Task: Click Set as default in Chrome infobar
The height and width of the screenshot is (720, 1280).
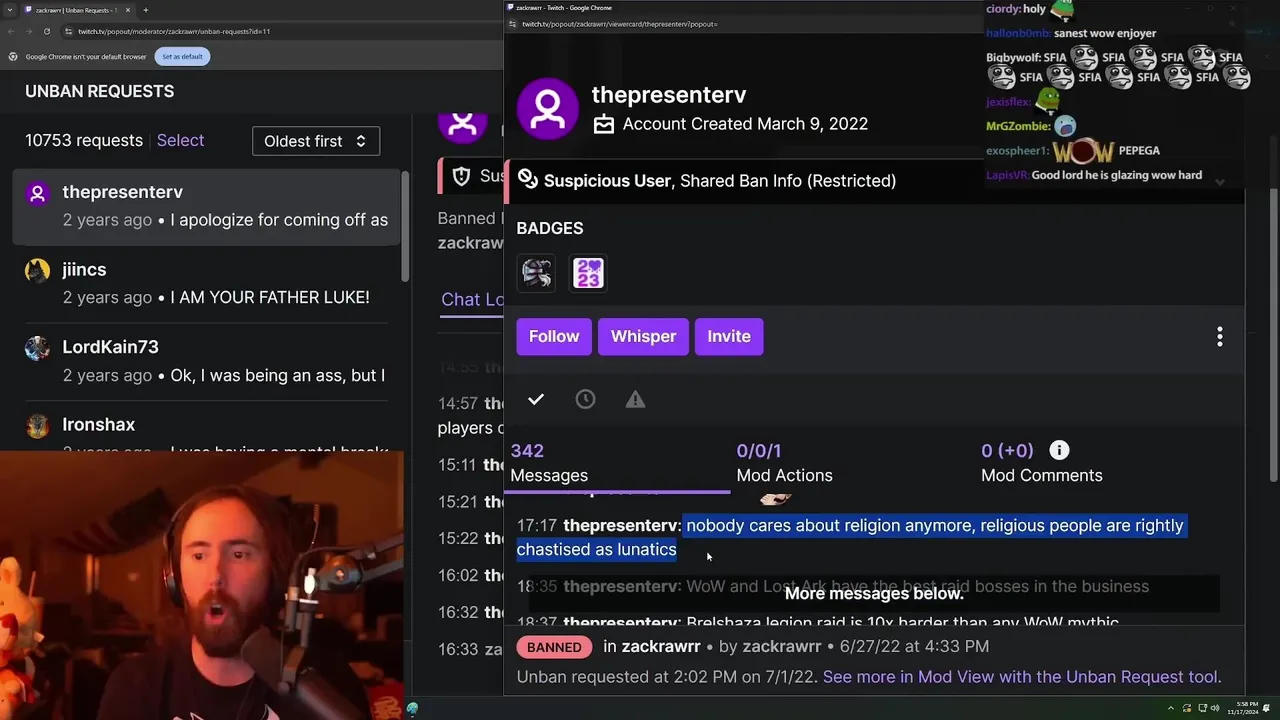Action: point(182,57)
